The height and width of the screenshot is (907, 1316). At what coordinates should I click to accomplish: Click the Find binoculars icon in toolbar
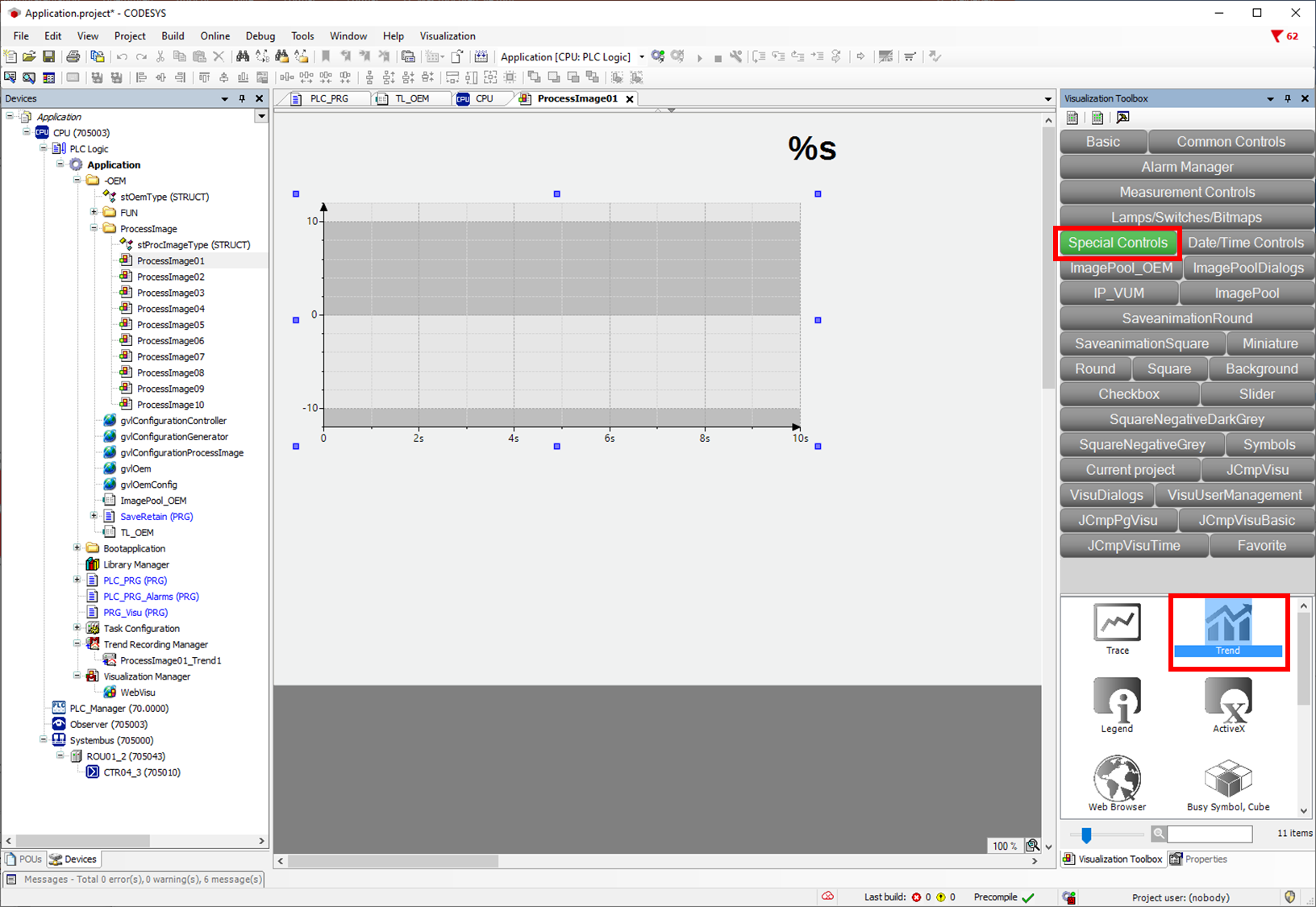coord(242,56)
